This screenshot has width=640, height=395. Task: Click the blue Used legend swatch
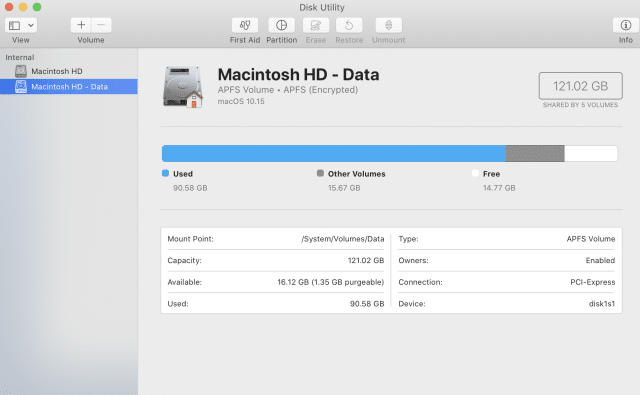[165, 173]
